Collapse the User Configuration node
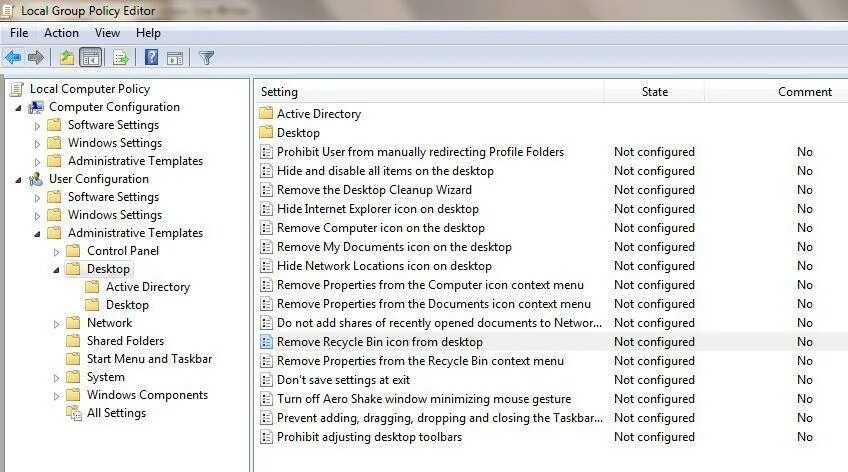This screenshot has height=472, width=848. tap(18, 180)
